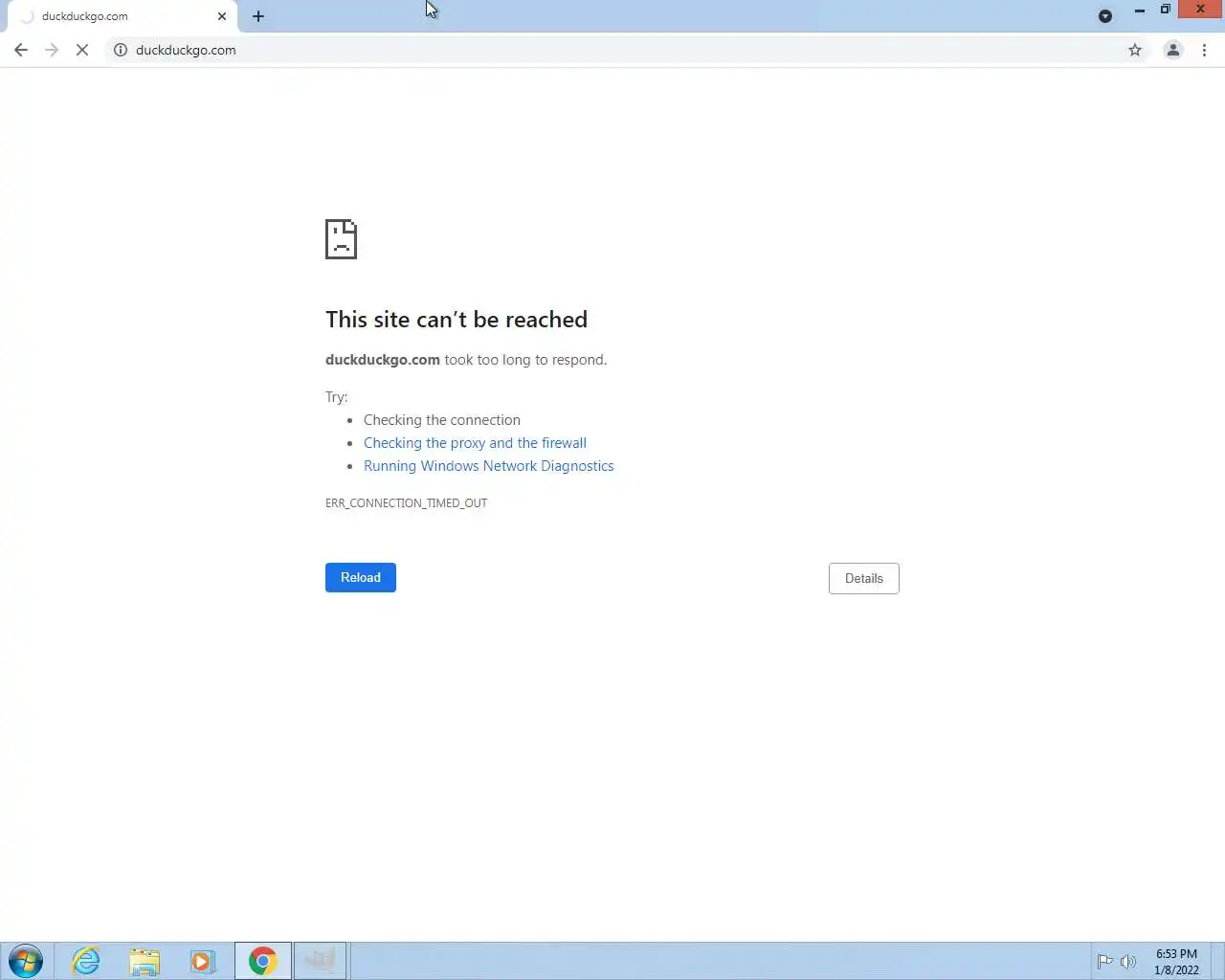Open Windows Media Player from taskbar
The height and width of the screenshot is (980, 1225).
pyautogui.click(x=203, y=961)
